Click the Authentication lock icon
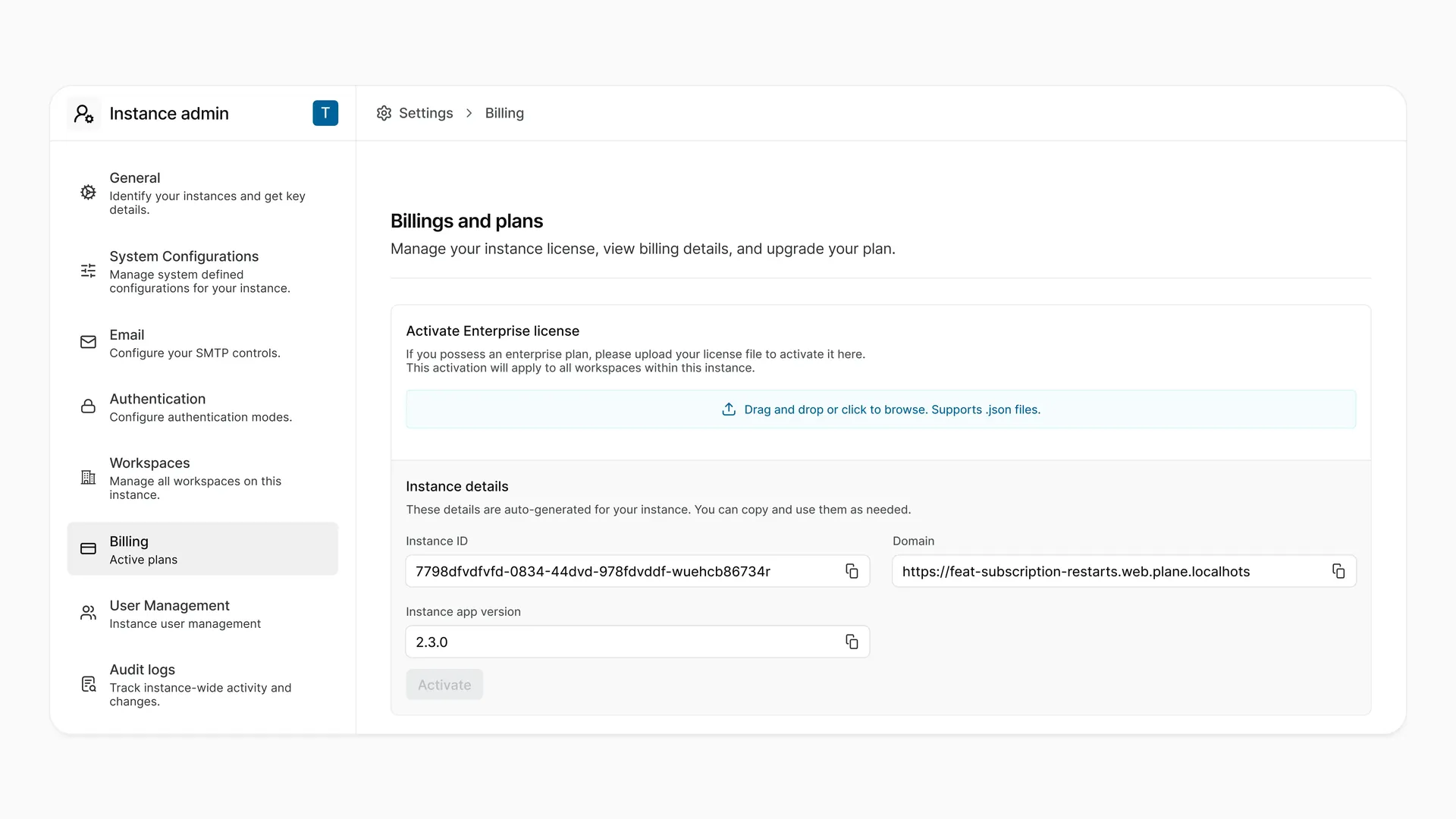This screenshot has width=1456, height=819. (89, 406)
